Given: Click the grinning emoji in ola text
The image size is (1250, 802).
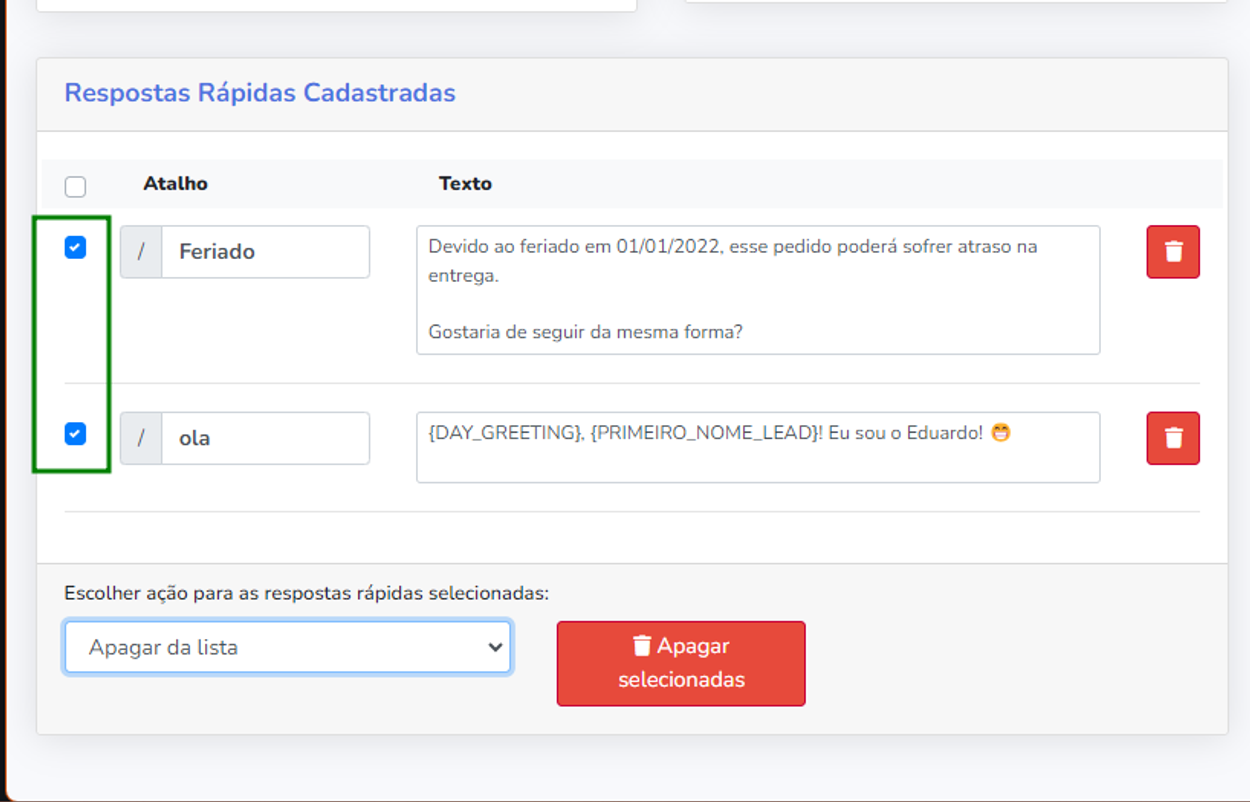Looking at the screenshot, I should (1000, 434).
